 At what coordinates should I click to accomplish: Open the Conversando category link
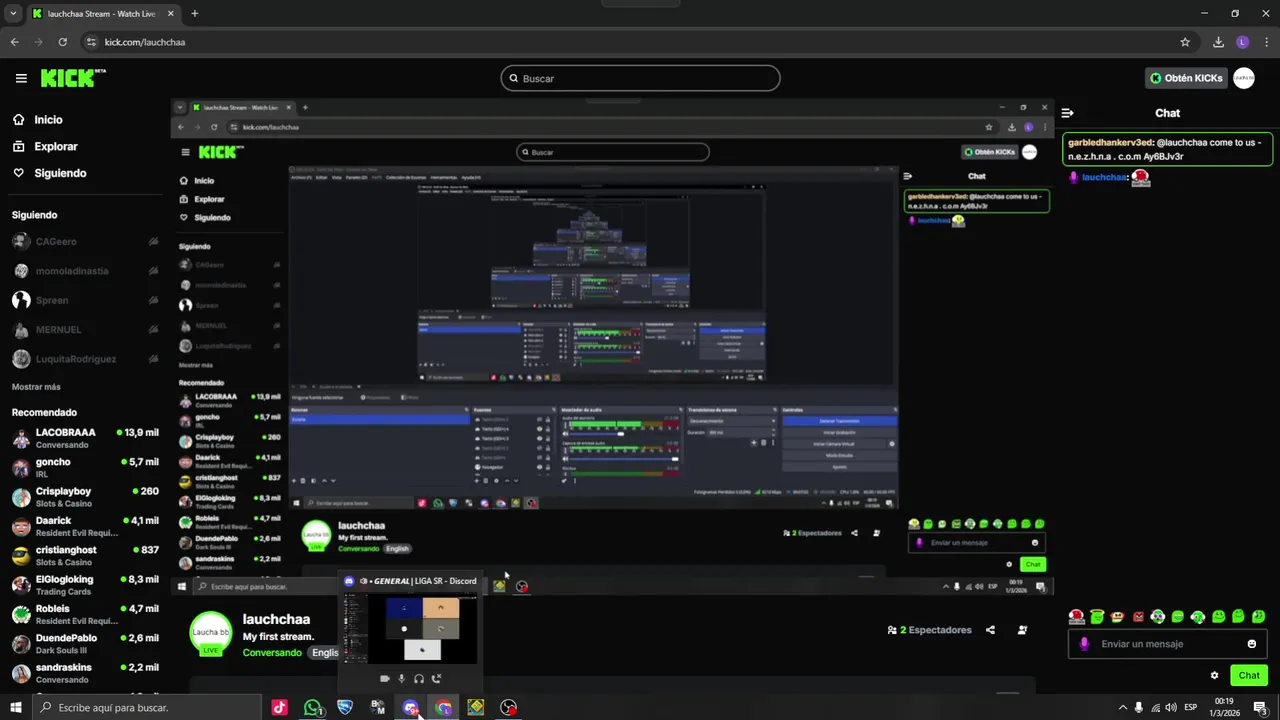(x=272, y=652)
